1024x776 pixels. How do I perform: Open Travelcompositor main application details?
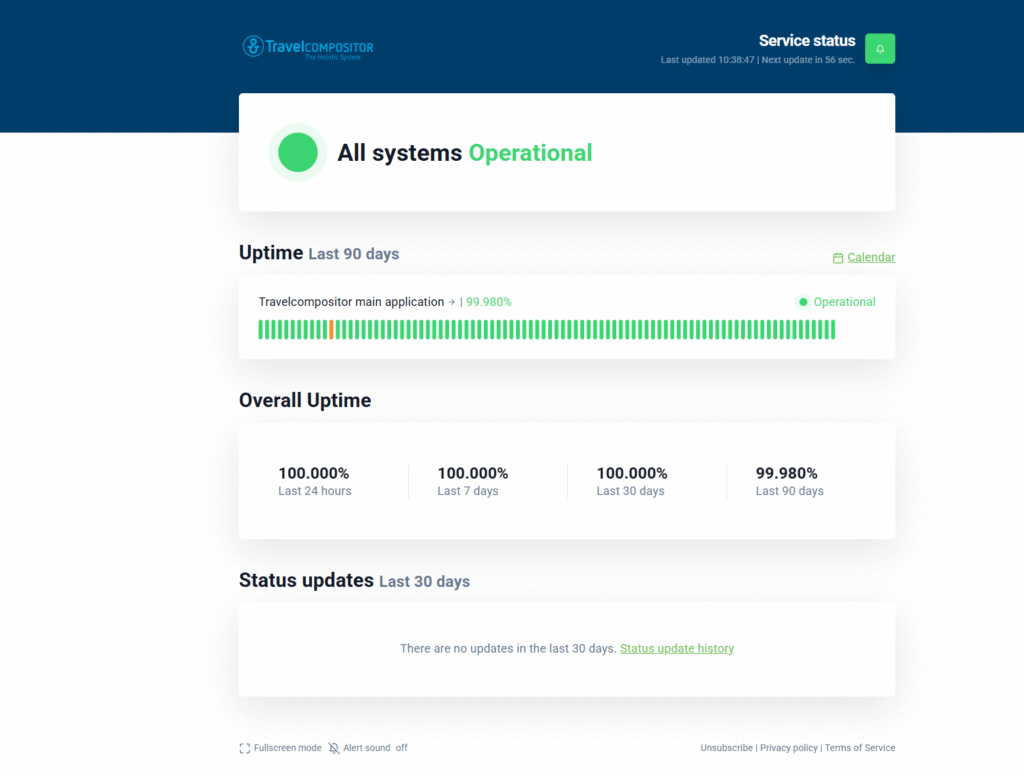[351, 302]
